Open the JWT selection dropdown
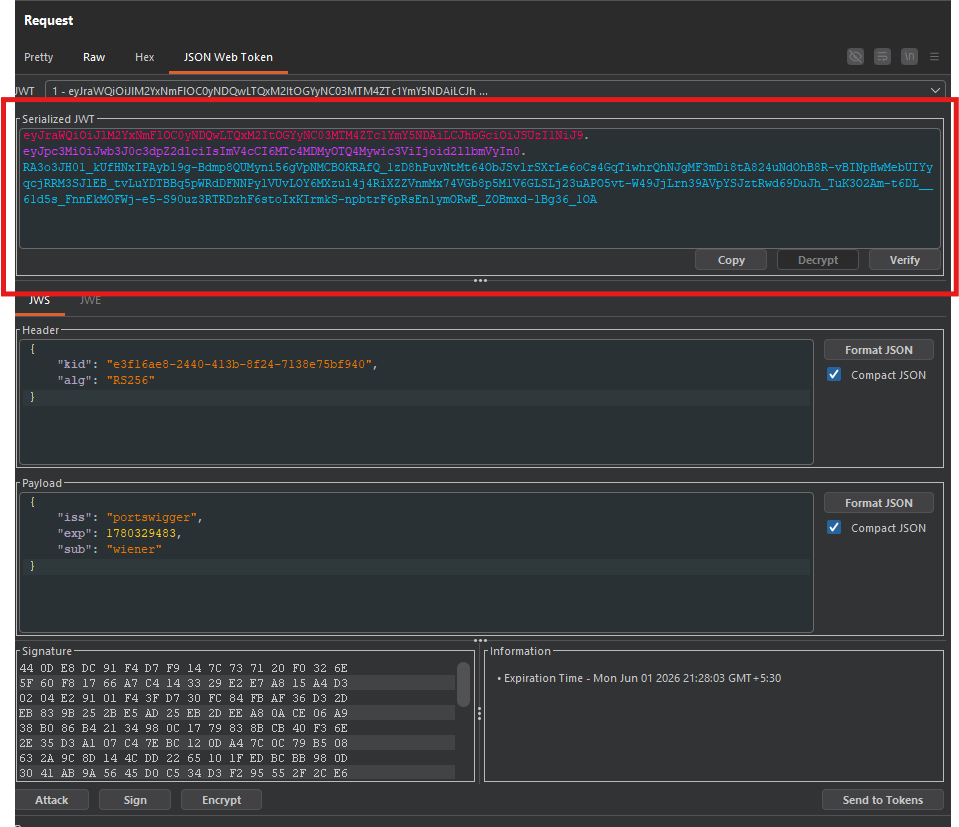 [x=495, y=91]
